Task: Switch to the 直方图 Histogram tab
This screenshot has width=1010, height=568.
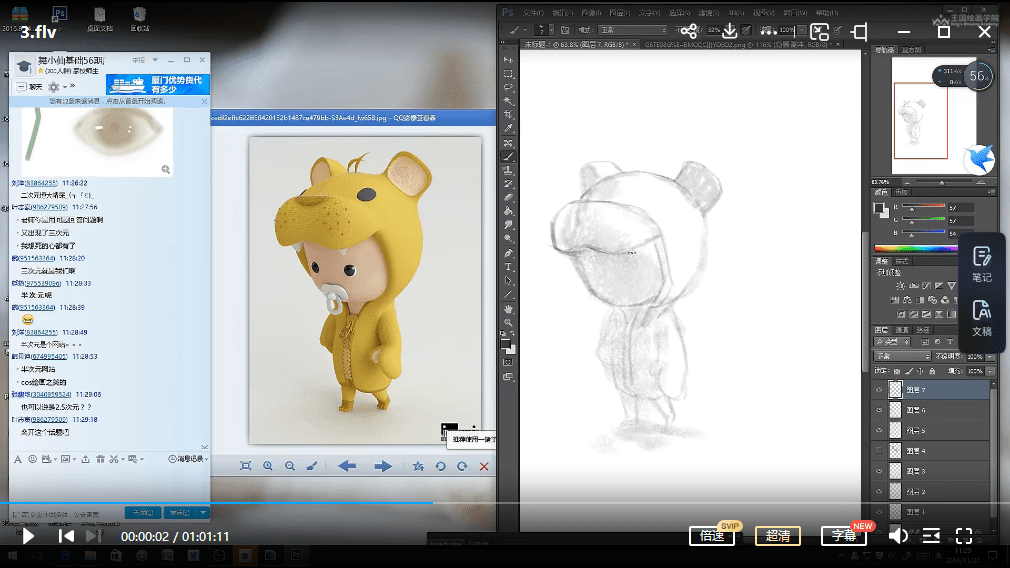Action: click(x=911, y=50)
